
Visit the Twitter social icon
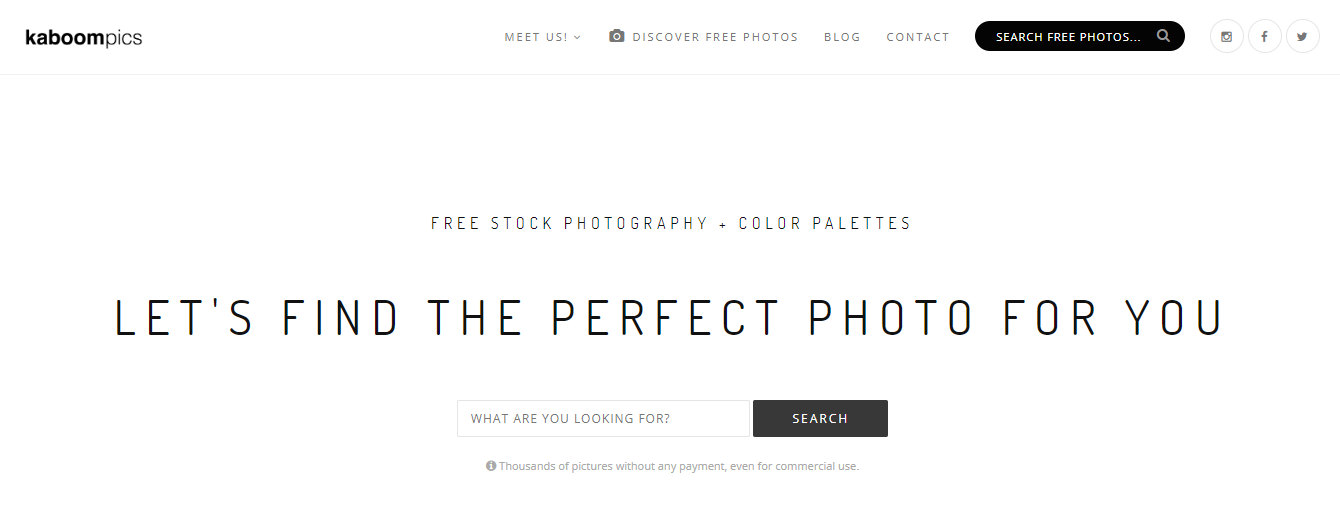pyautogui.click(x=1302, y=37)
